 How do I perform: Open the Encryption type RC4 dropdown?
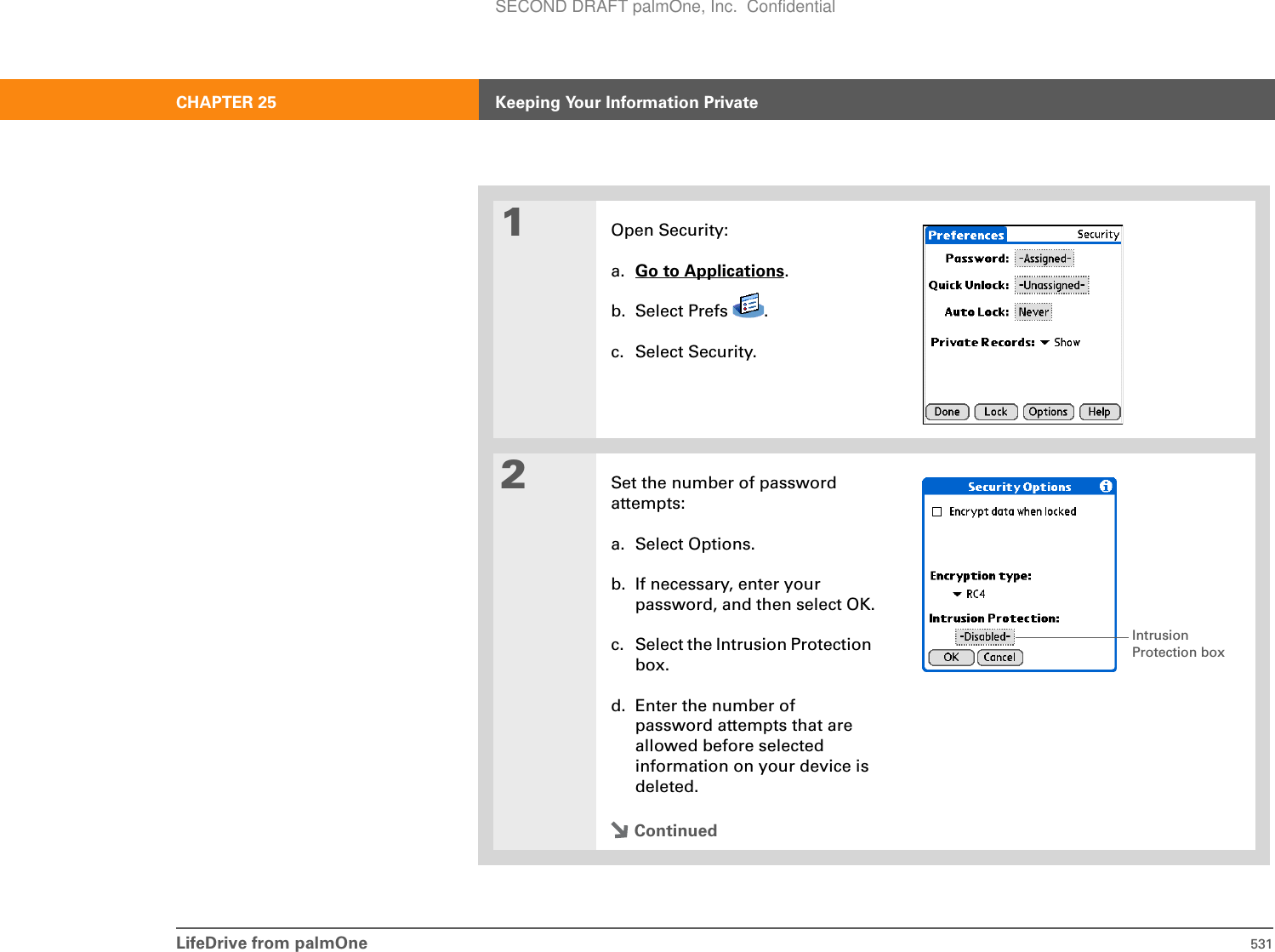[x=970, y=594]
